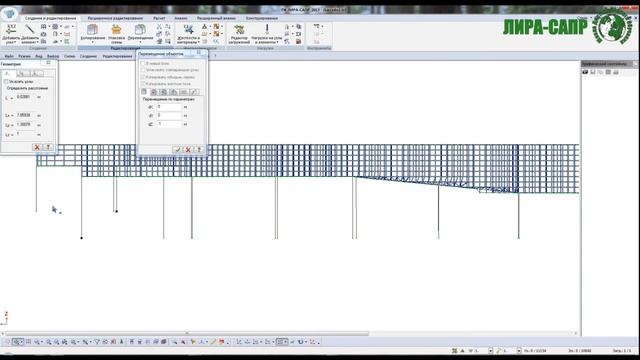This screenshot has width=640, height=360.
Task: Open the LIRA-SAPR application menu orb
Action: pos(9,13)
